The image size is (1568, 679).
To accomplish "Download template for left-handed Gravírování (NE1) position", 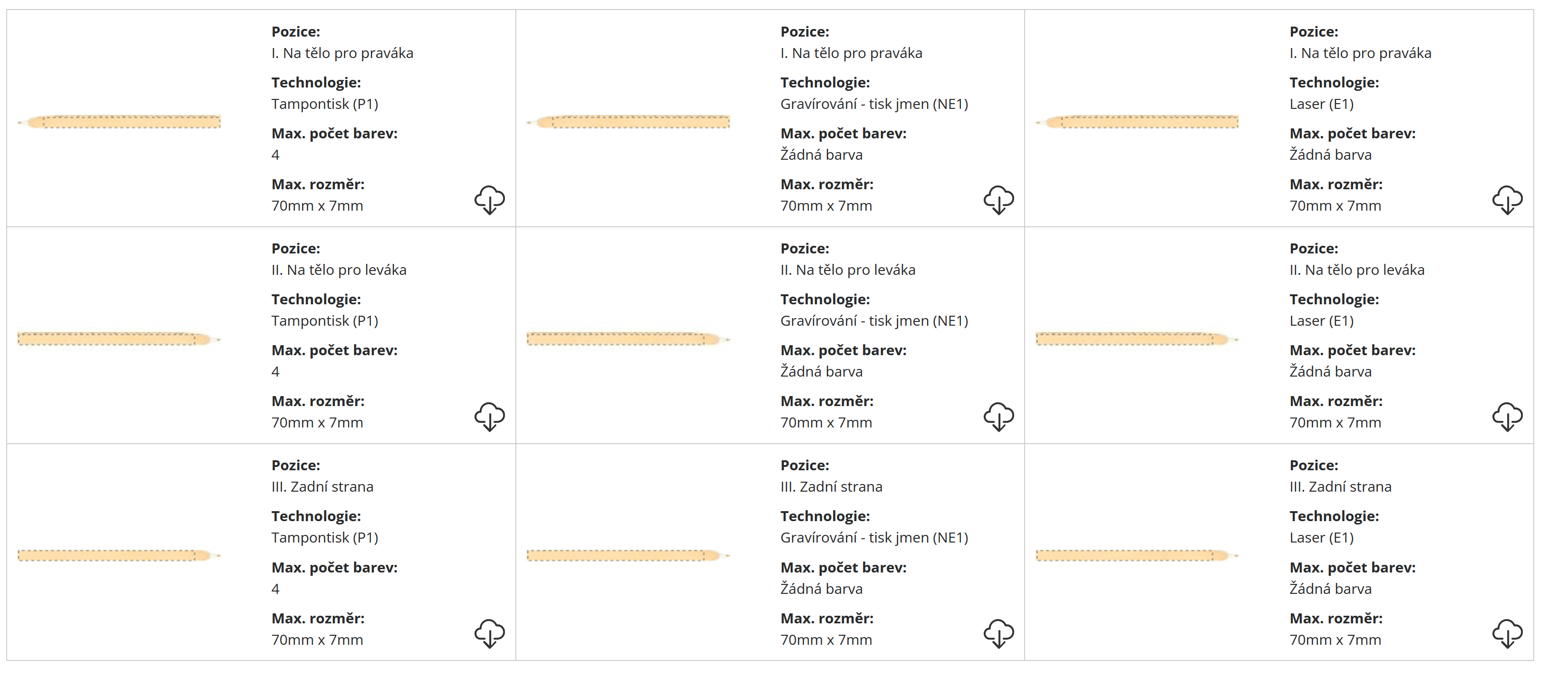I will (998, 417).
